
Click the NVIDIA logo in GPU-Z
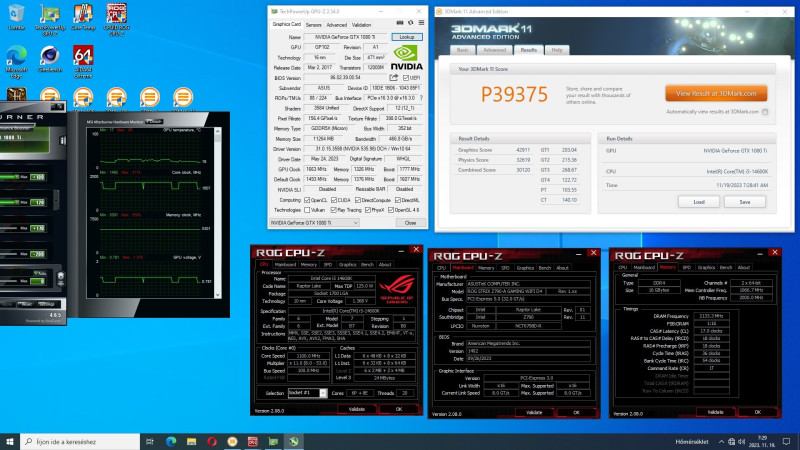point(406,58)
